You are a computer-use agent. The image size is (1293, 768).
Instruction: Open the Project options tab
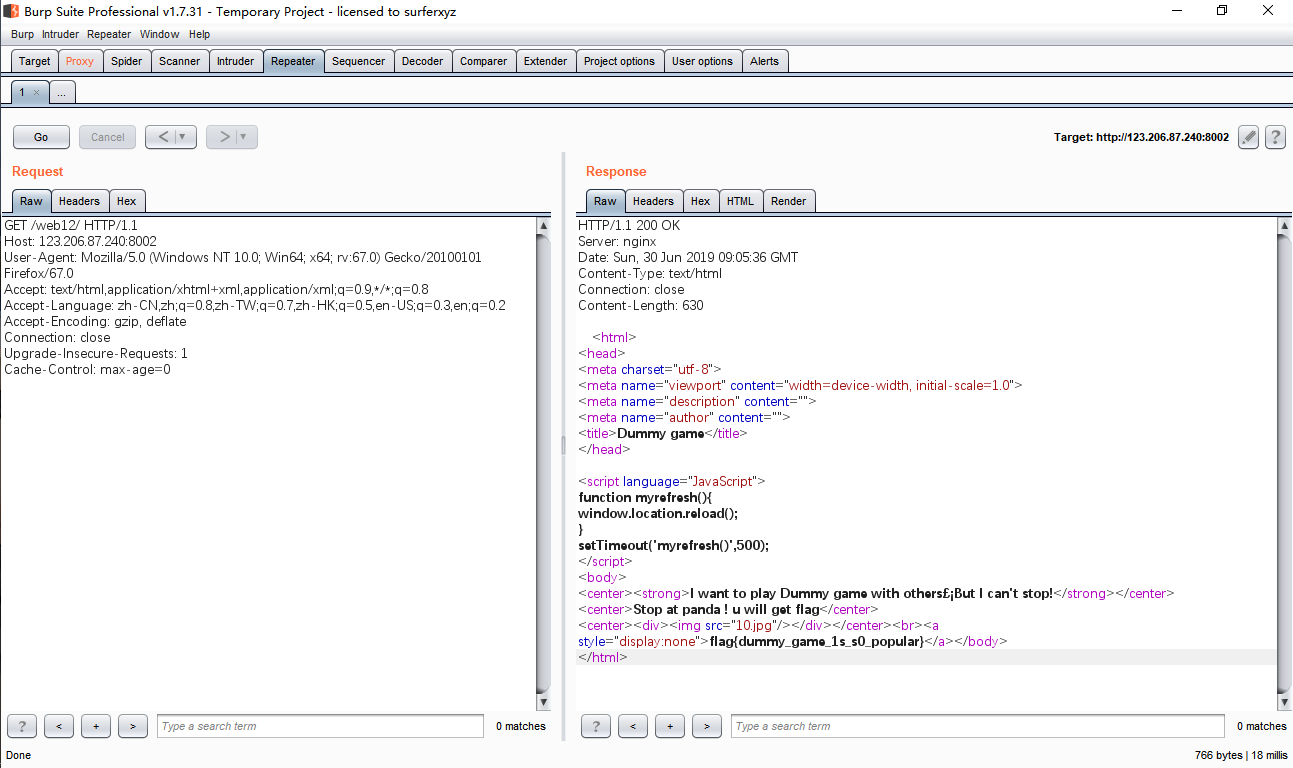pos(620,61)
